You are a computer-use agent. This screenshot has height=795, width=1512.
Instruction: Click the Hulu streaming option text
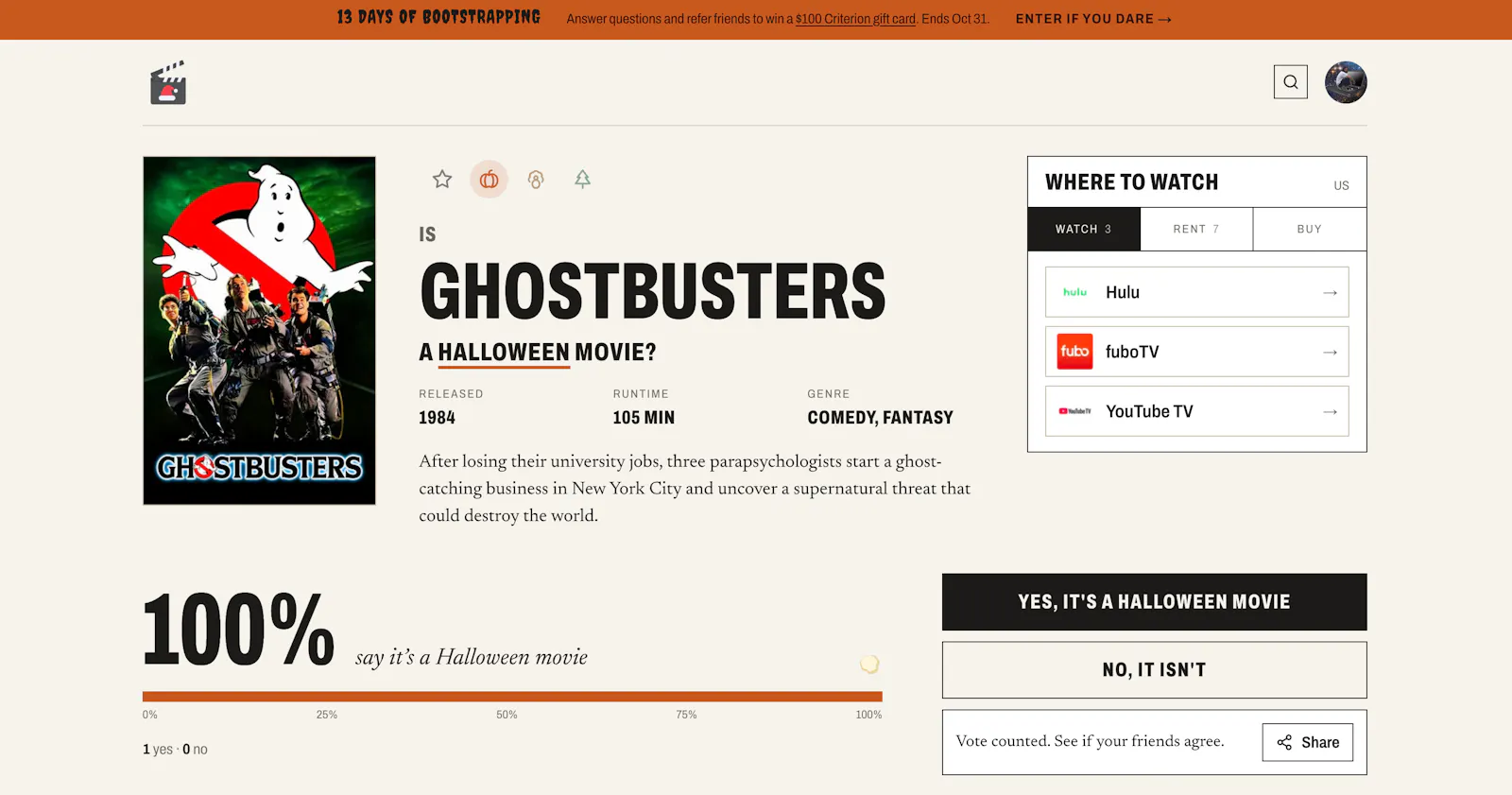tap(1123, 292)
